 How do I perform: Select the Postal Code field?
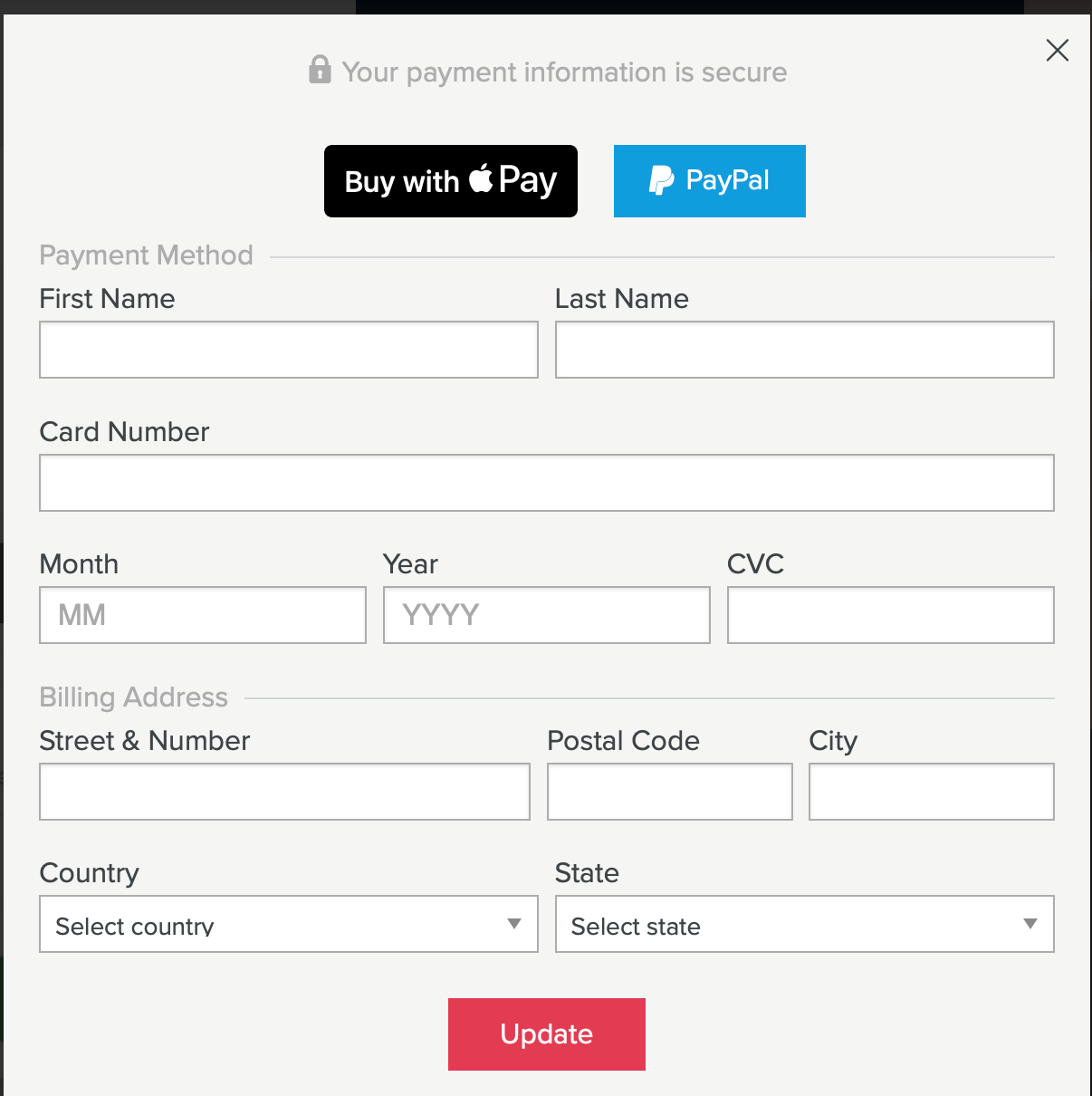pyautogui.click(x=670, y=792)
